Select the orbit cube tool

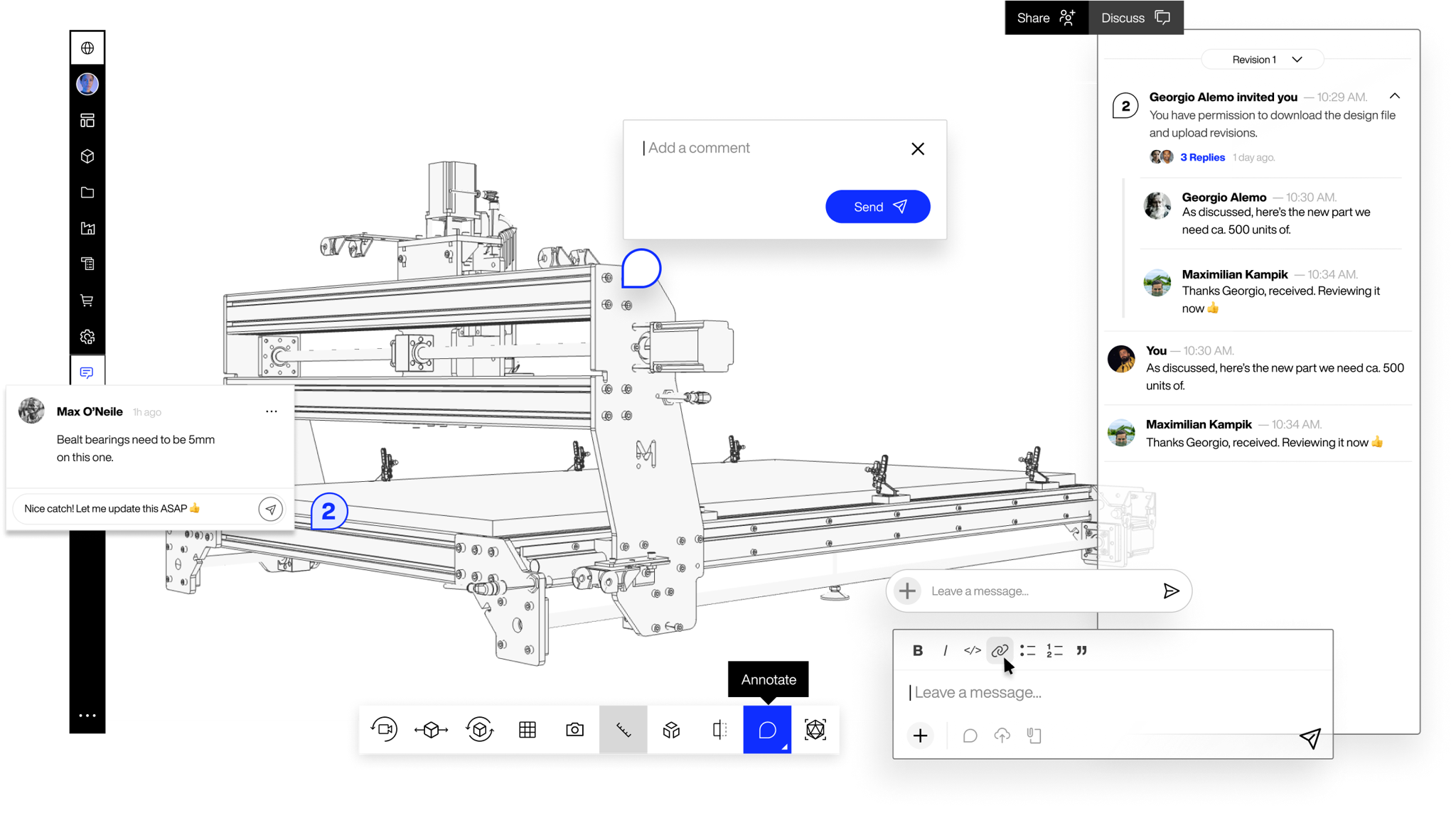480,729
